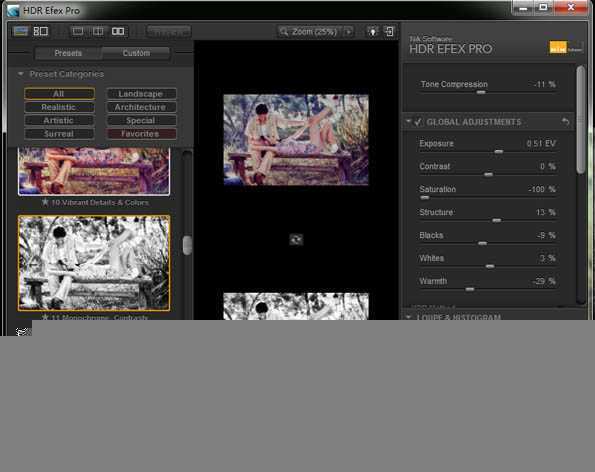
Task: Toggle the background lightbulb icon
Action: pos(373,31)
